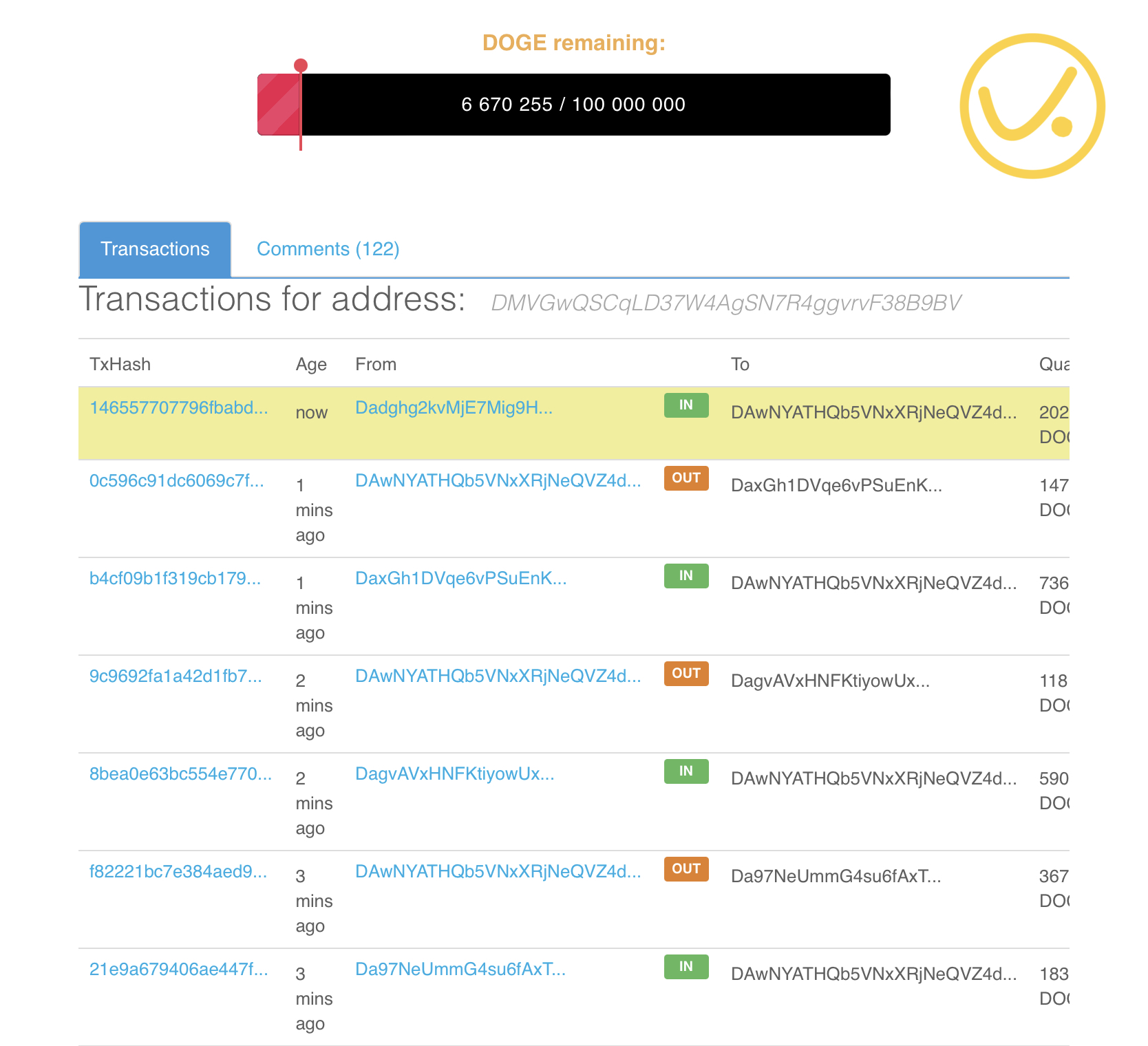Click the 'DOGE remaining:' heading
Viewport: 1148px width, 1046px height.
(x=574, y=43)
